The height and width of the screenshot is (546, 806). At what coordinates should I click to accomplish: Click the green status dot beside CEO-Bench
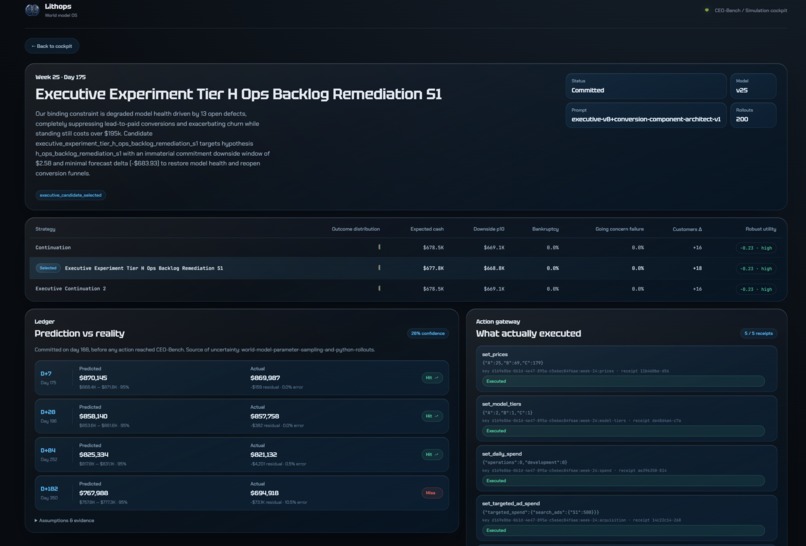pyautogui.click(x=706, y=10)
